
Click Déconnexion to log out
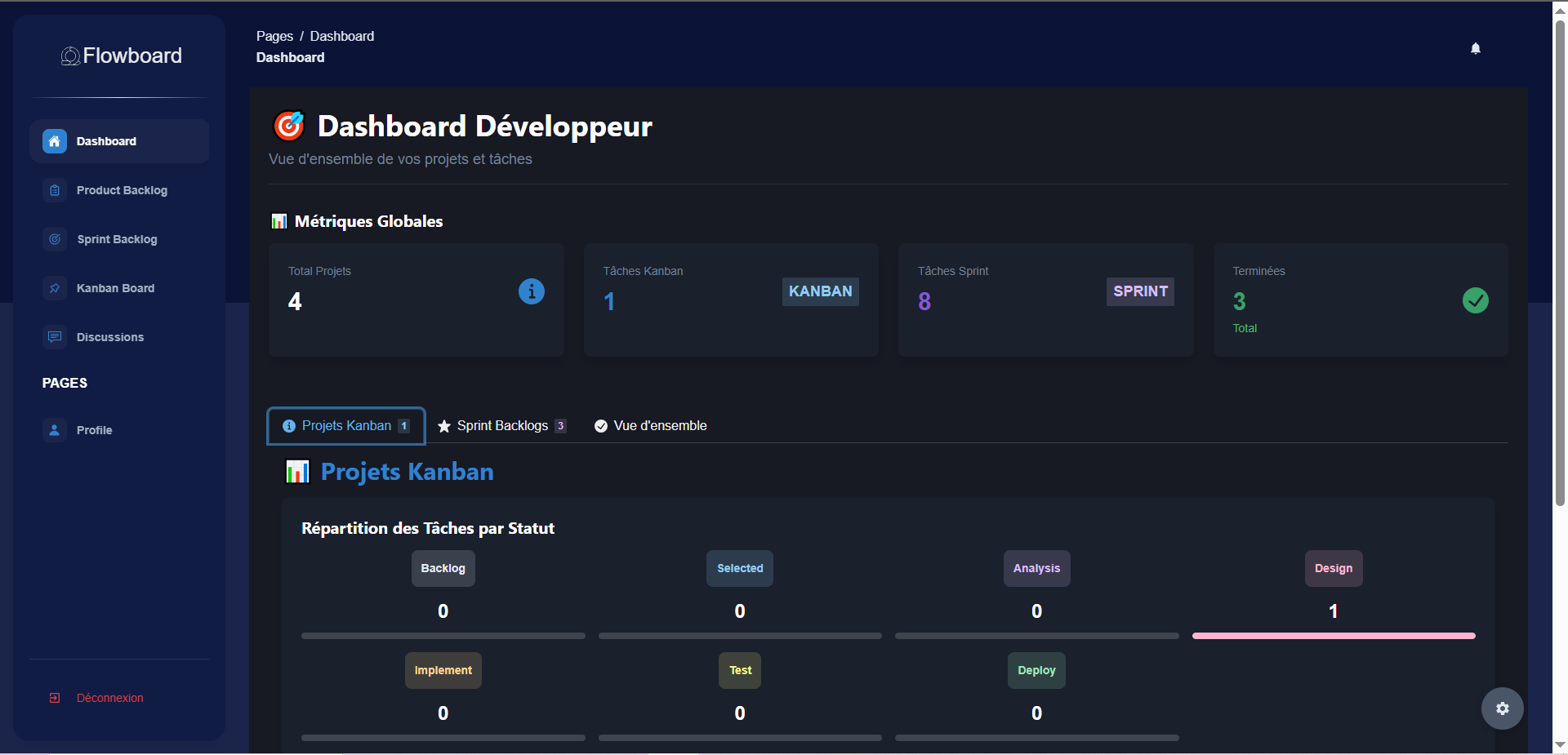pyautogui.click(x=110, y=698)
